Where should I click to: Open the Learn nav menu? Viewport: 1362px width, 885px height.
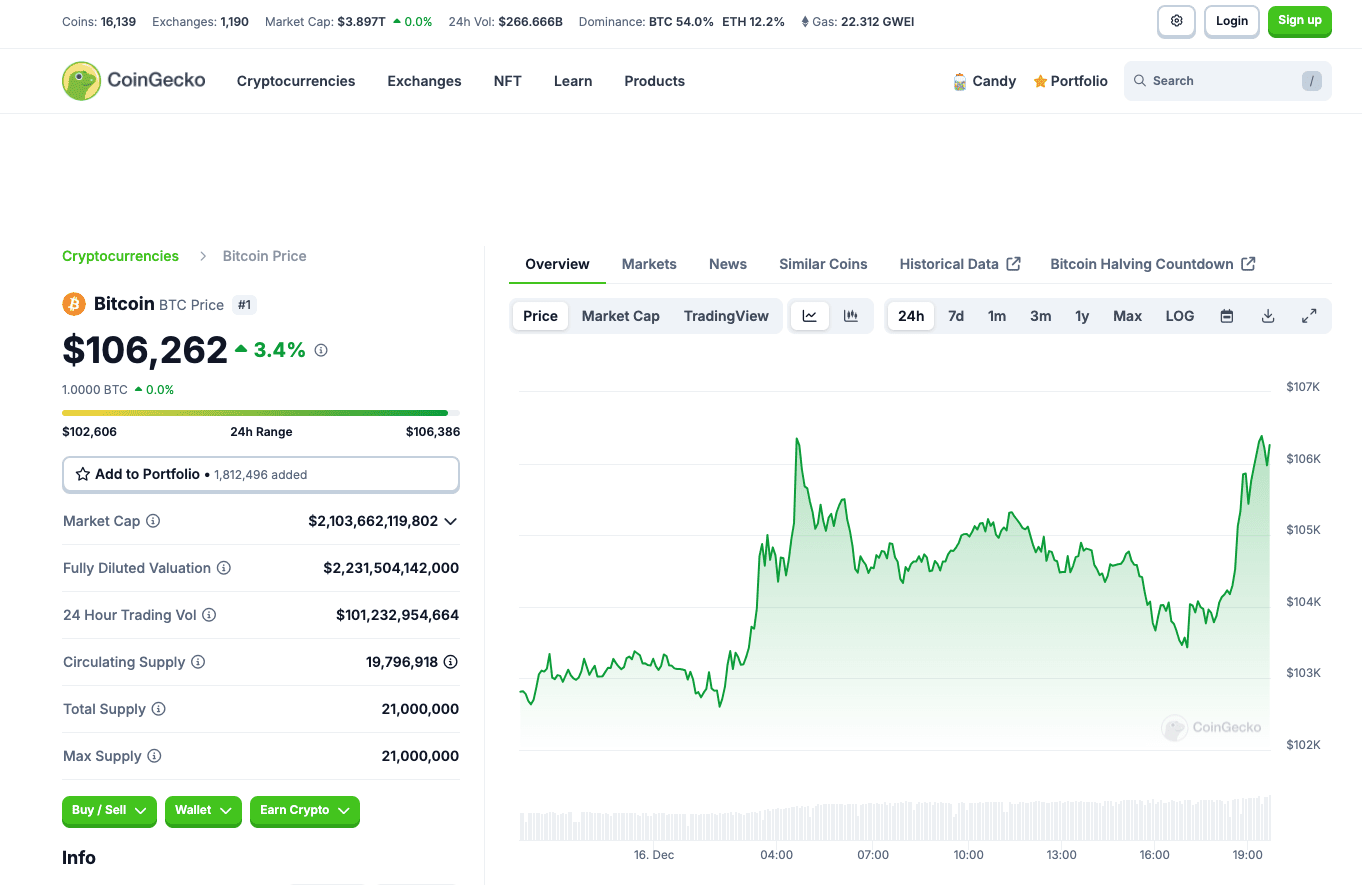coord(573,81)
